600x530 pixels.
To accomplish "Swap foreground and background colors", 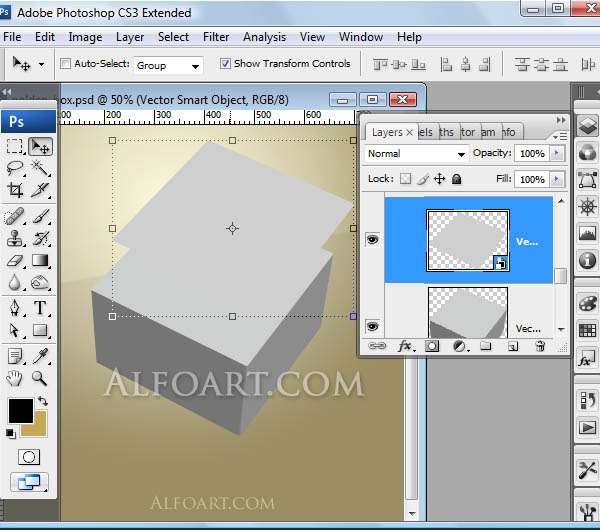I will tap(43, 401).
